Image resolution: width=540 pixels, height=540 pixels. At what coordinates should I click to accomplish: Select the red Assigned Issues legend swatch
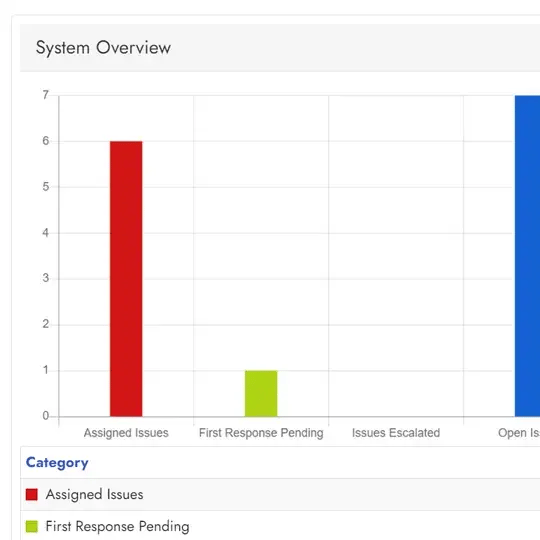[32, 495]
